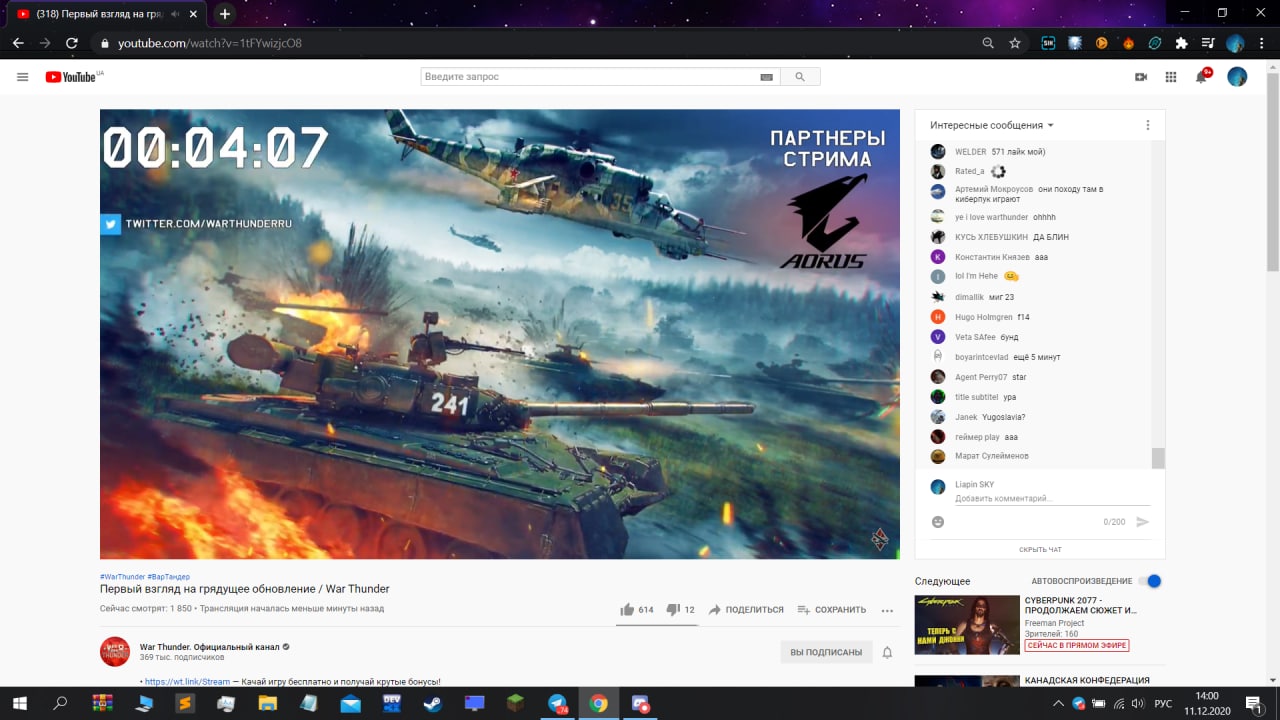This screenshot has width=1280, height=720.
Task: Dislike the video with 12 dislikes
Action: pyautogui.click(x=680, y=609)
